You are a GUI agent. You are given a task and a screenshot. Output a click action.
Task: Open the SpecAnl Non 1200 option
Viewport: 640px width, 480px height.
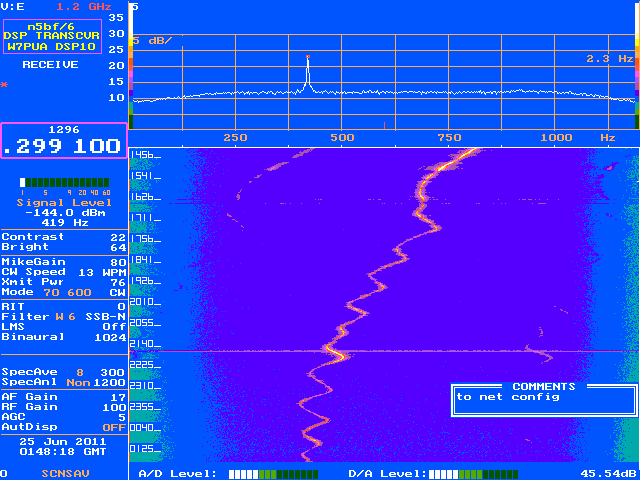point(64,382)
